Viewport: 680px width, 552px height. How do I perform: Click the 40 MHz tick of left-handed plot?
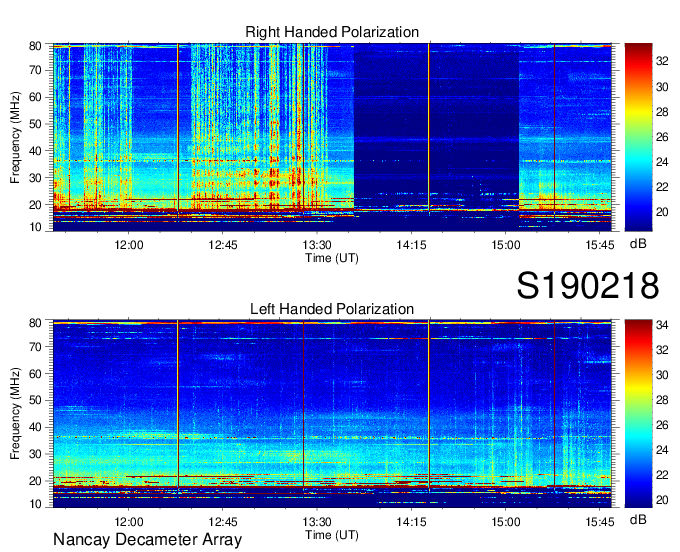(x=35, y=427)
